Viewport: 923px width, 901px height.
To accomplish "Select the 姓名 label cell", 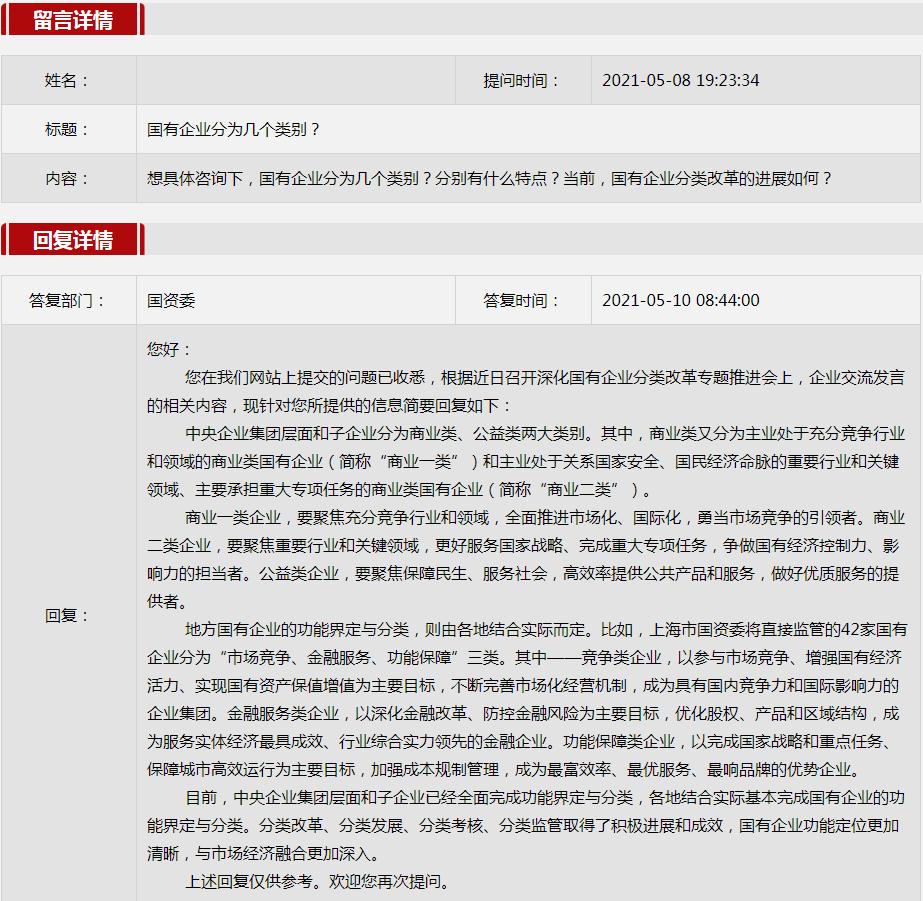I will click(x=68, y=81).
